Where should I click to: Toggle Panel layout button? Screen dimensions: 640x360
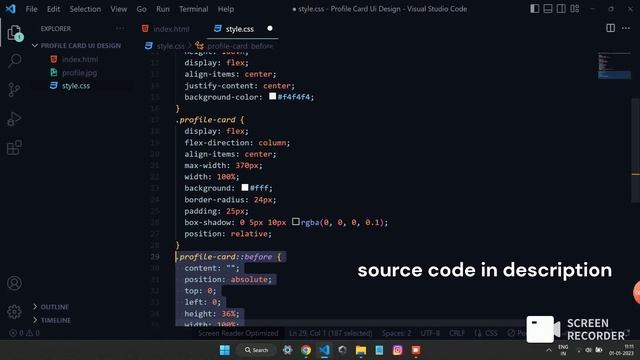[x=548, y=9]
